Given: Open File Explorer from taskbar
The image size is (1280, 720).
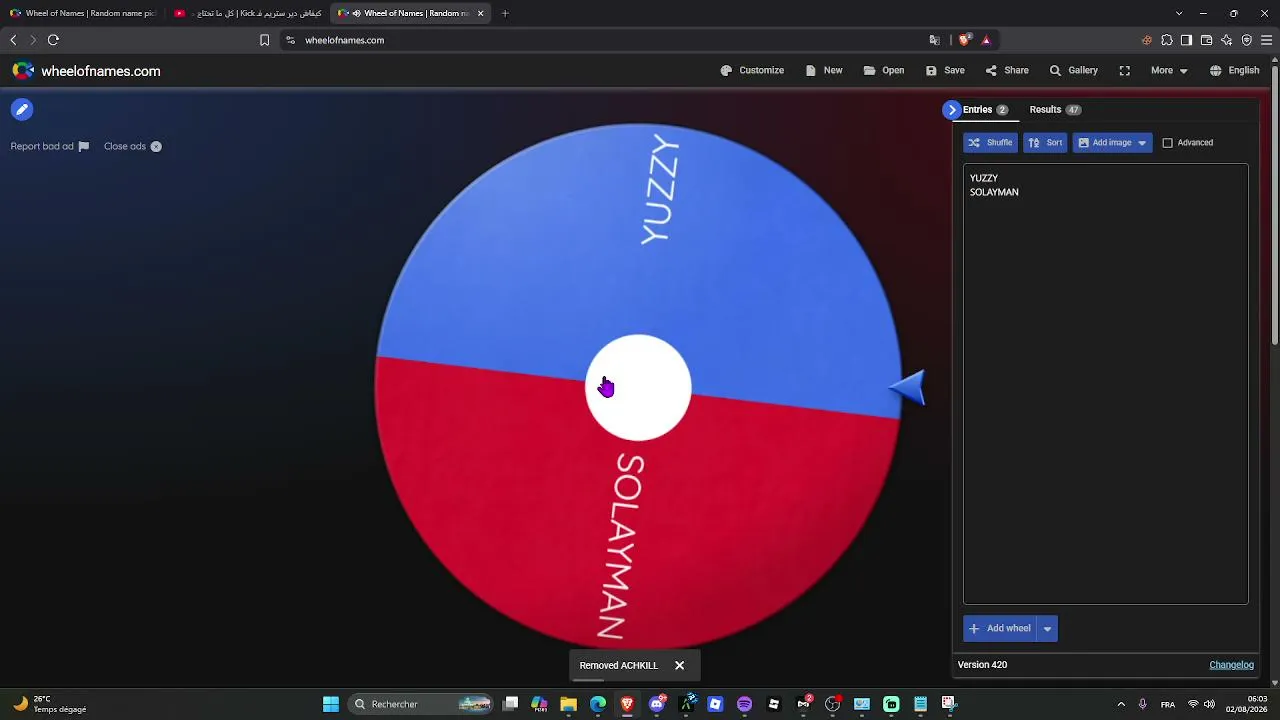Looking at the screenshot, I should [x=568, y=704].
